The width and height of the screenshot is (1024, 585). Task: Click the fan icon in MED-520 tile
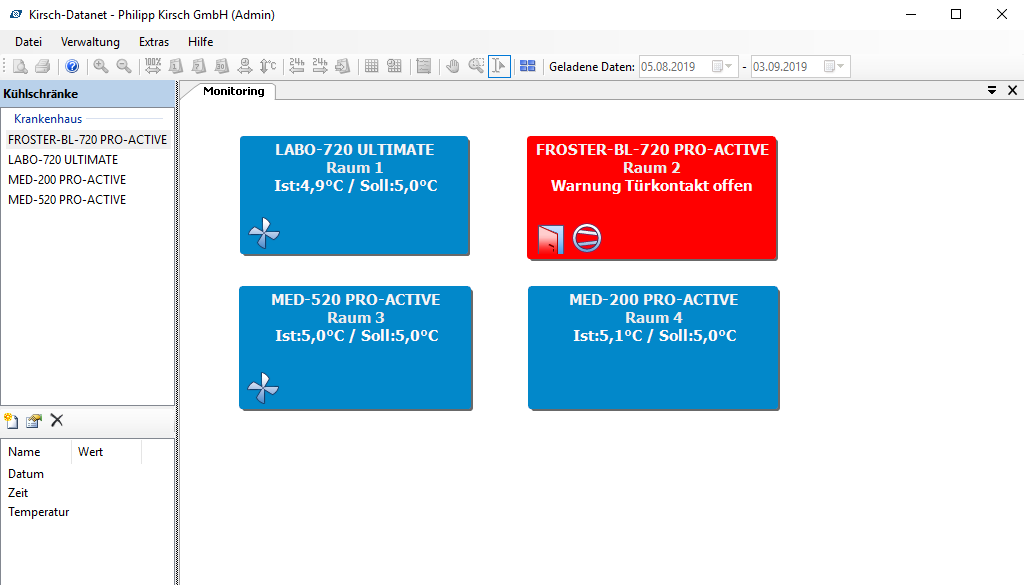263,388
